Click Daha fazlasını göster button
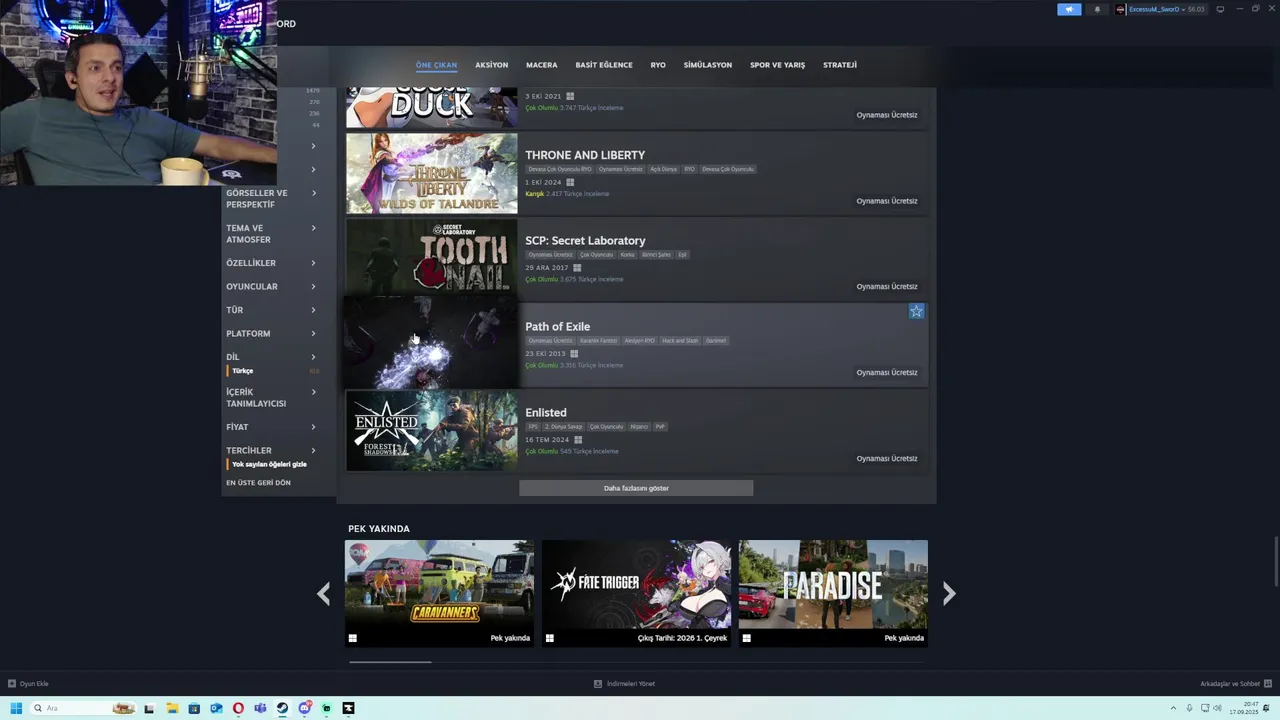The height and width of the screenshot is (720, 1280). click(636, 488)
